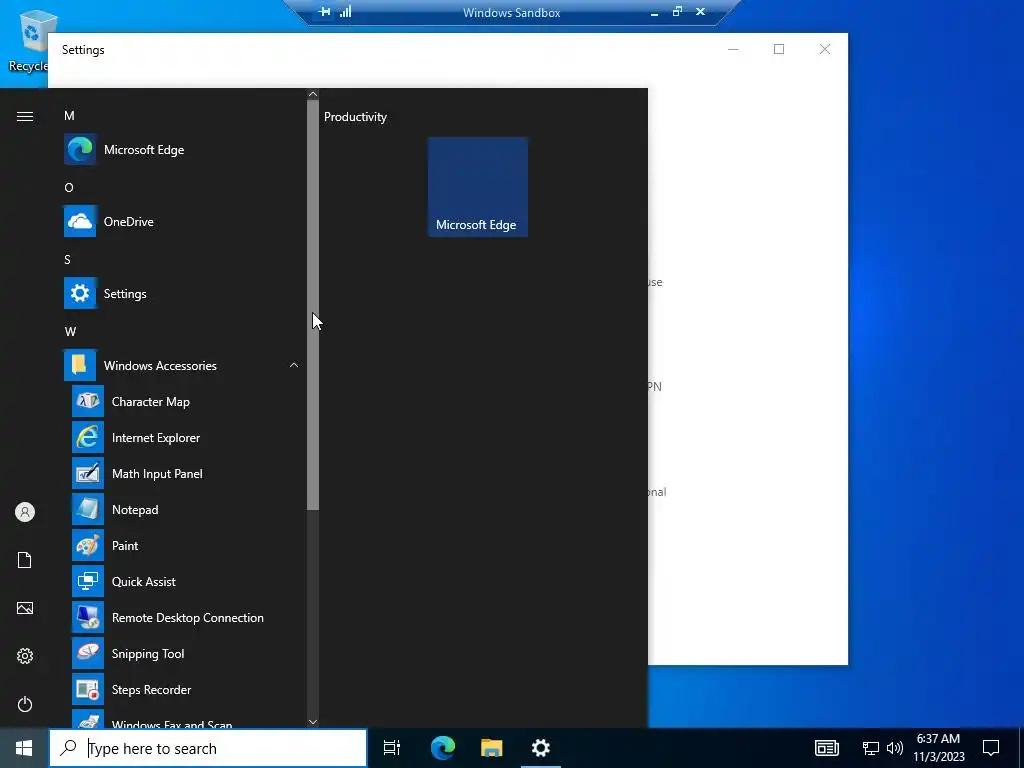Click the pin icon in Windows Sandbox bar
The width and height of the screenshot is (1024, 768).
[x=324, y=12]
